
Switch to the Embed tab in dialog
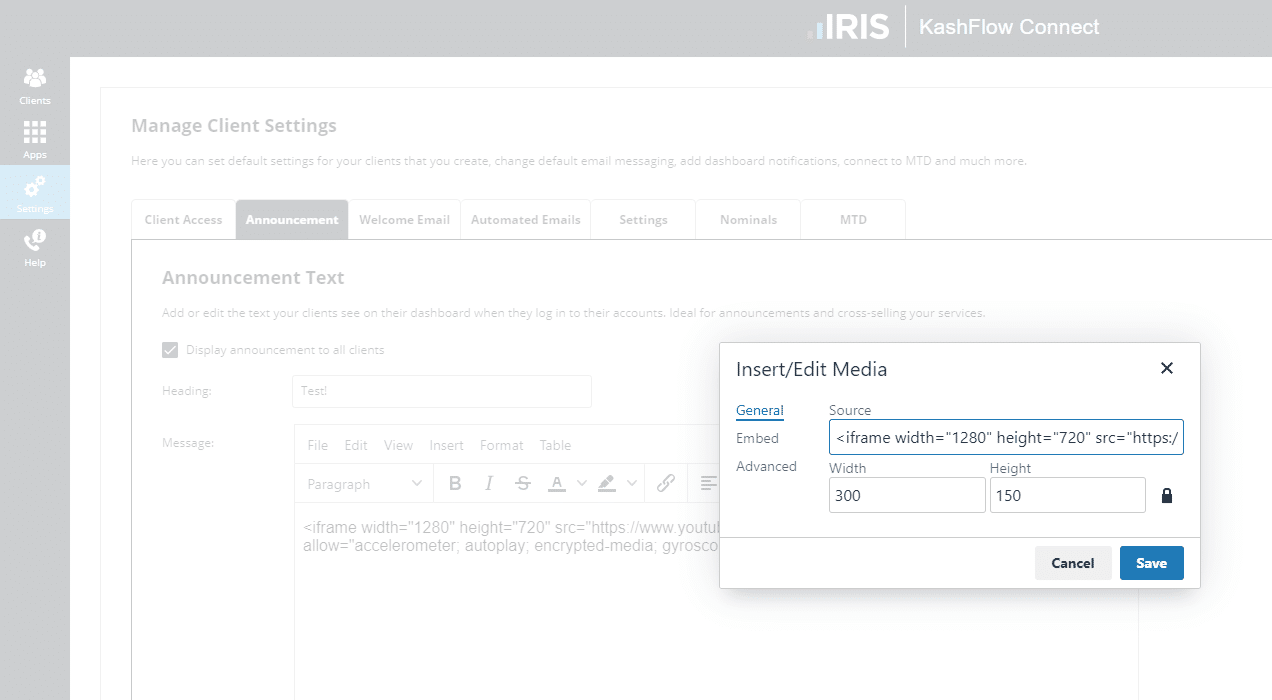tap(757, 438)
